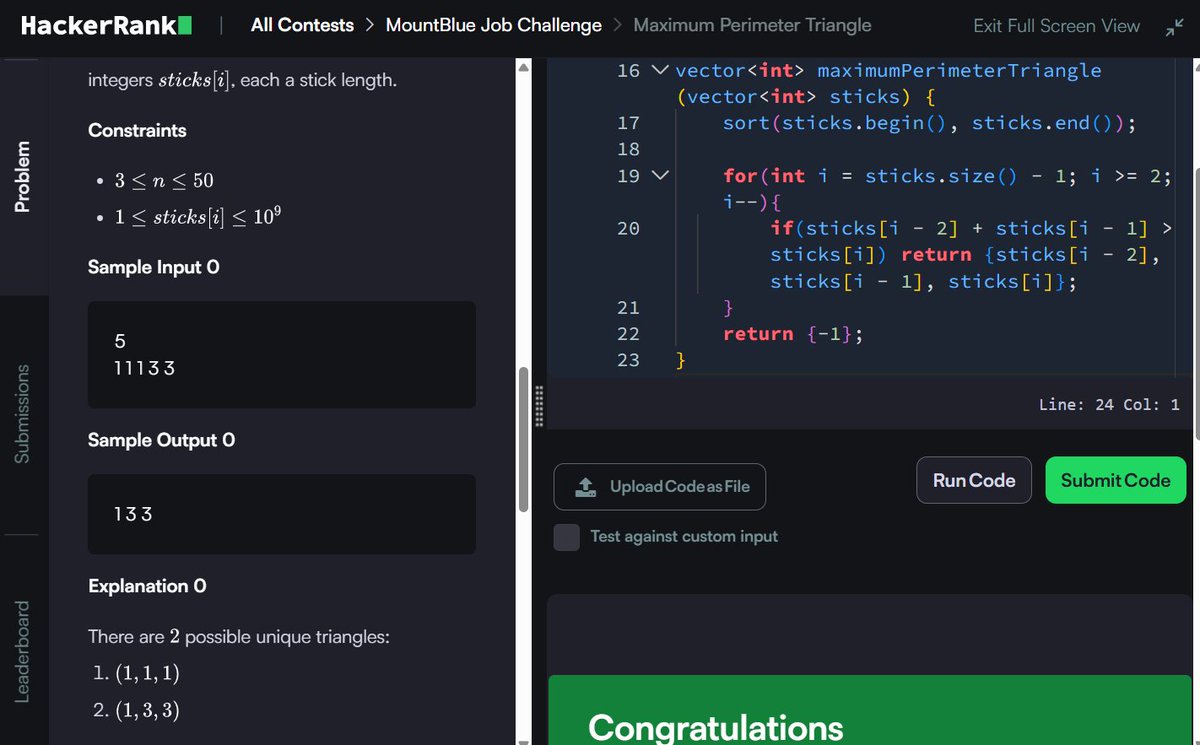Click the return {-1}; line
Screen dimensions: 1200x745
pos(793,334)
